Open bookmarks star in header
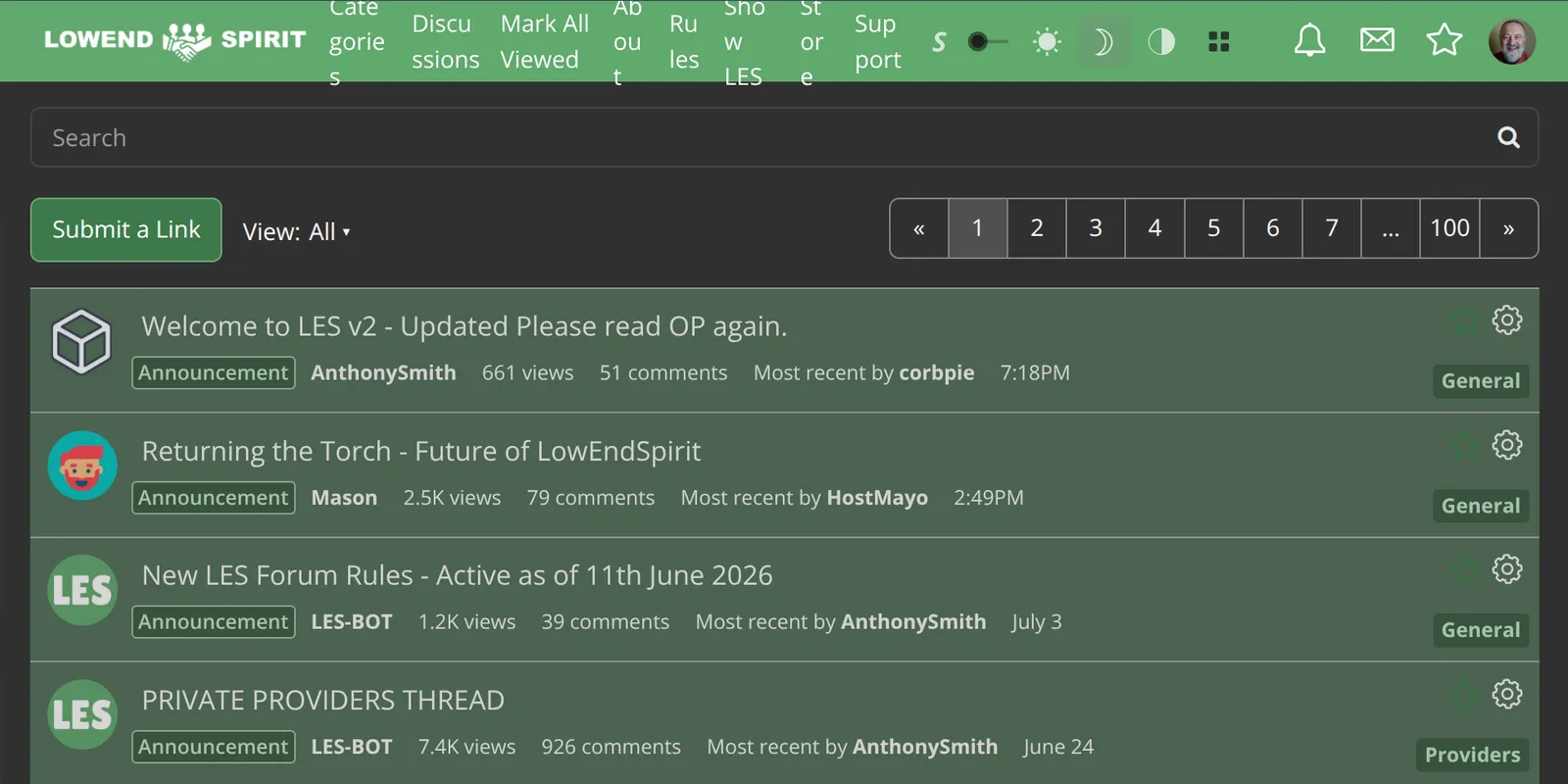 [x=1444, y=40]
